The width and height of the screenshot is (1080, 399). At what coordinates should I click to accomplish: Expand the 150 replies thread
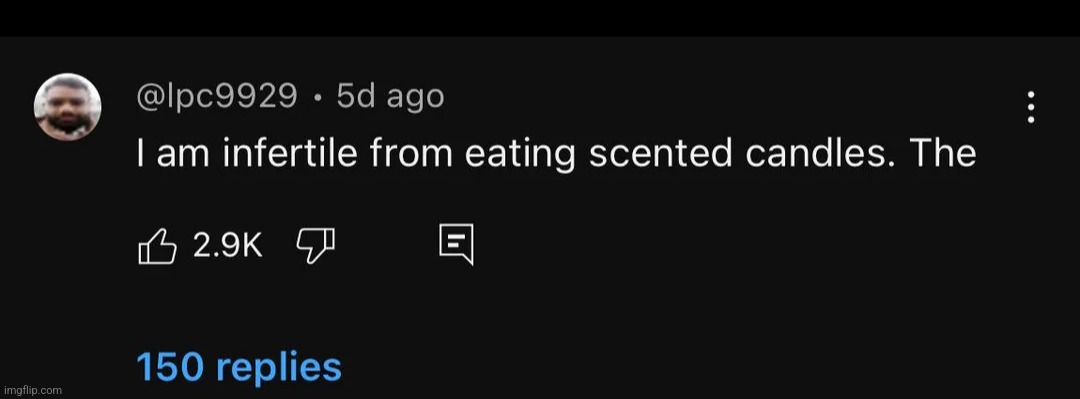(x=239, y=367)
